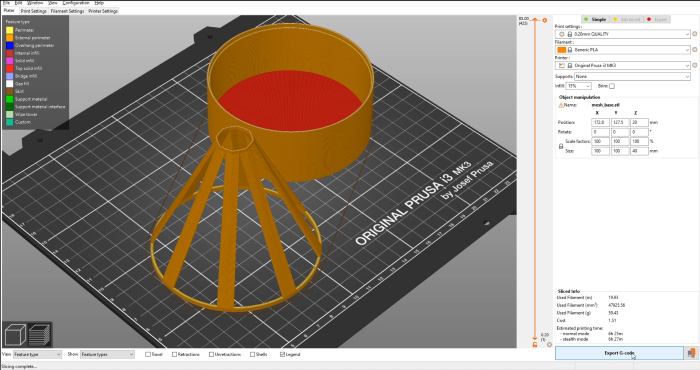The image size is (700, 370).
Task: Open the print settings gear icon
Action: click(x=695, y=34)
